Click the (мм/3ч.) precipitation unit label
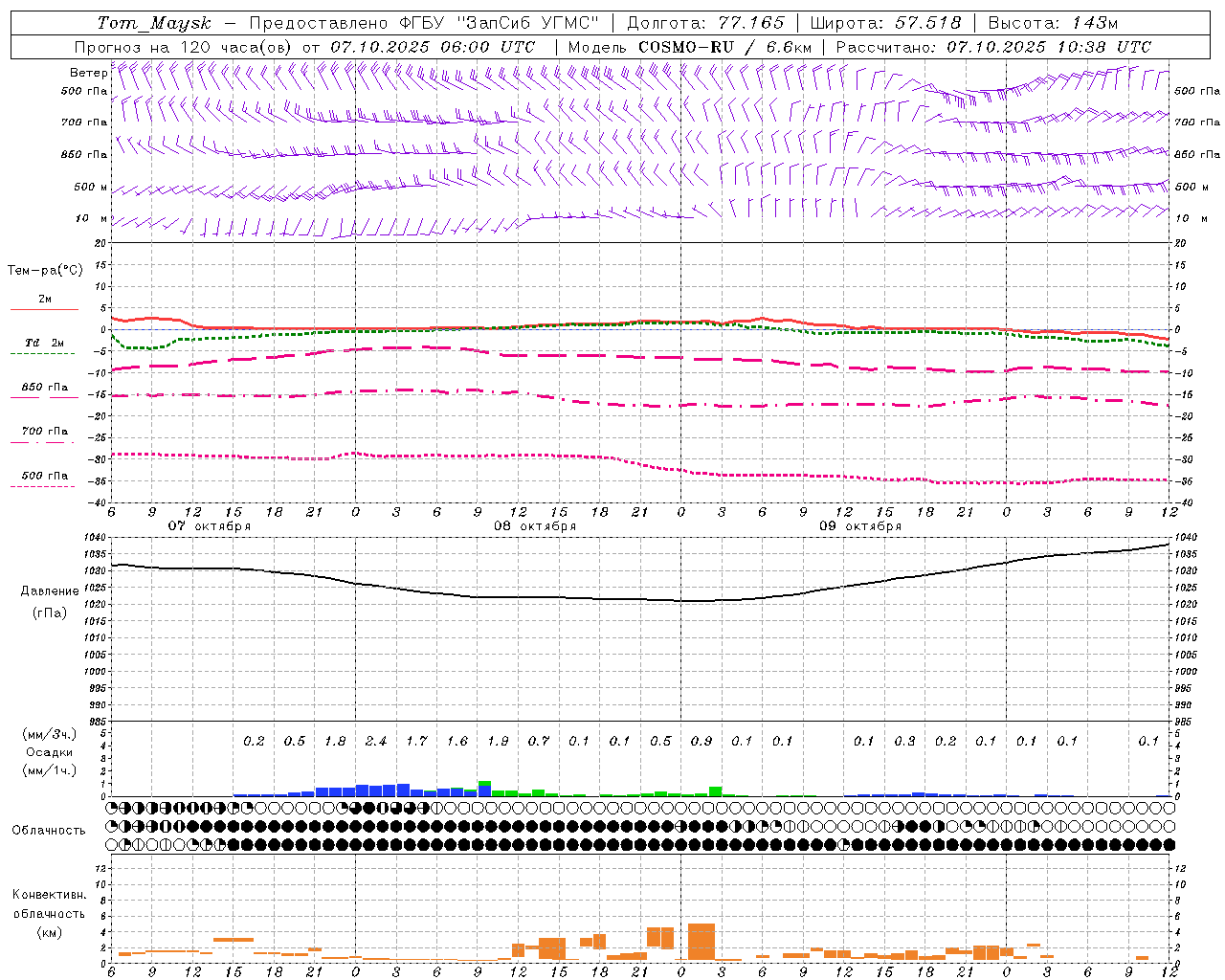The width and height of the screenshot is (1225, 980). click(50, 734)
